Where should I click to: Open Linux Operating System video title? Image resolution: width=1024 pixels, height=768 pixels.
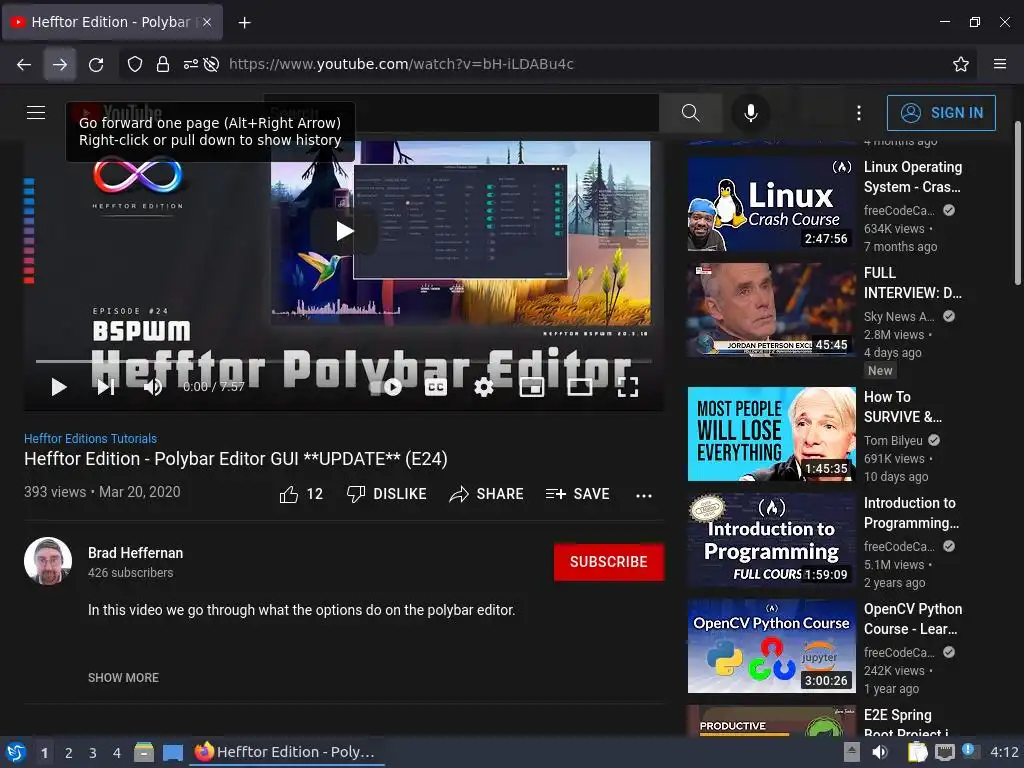(912, 177)
